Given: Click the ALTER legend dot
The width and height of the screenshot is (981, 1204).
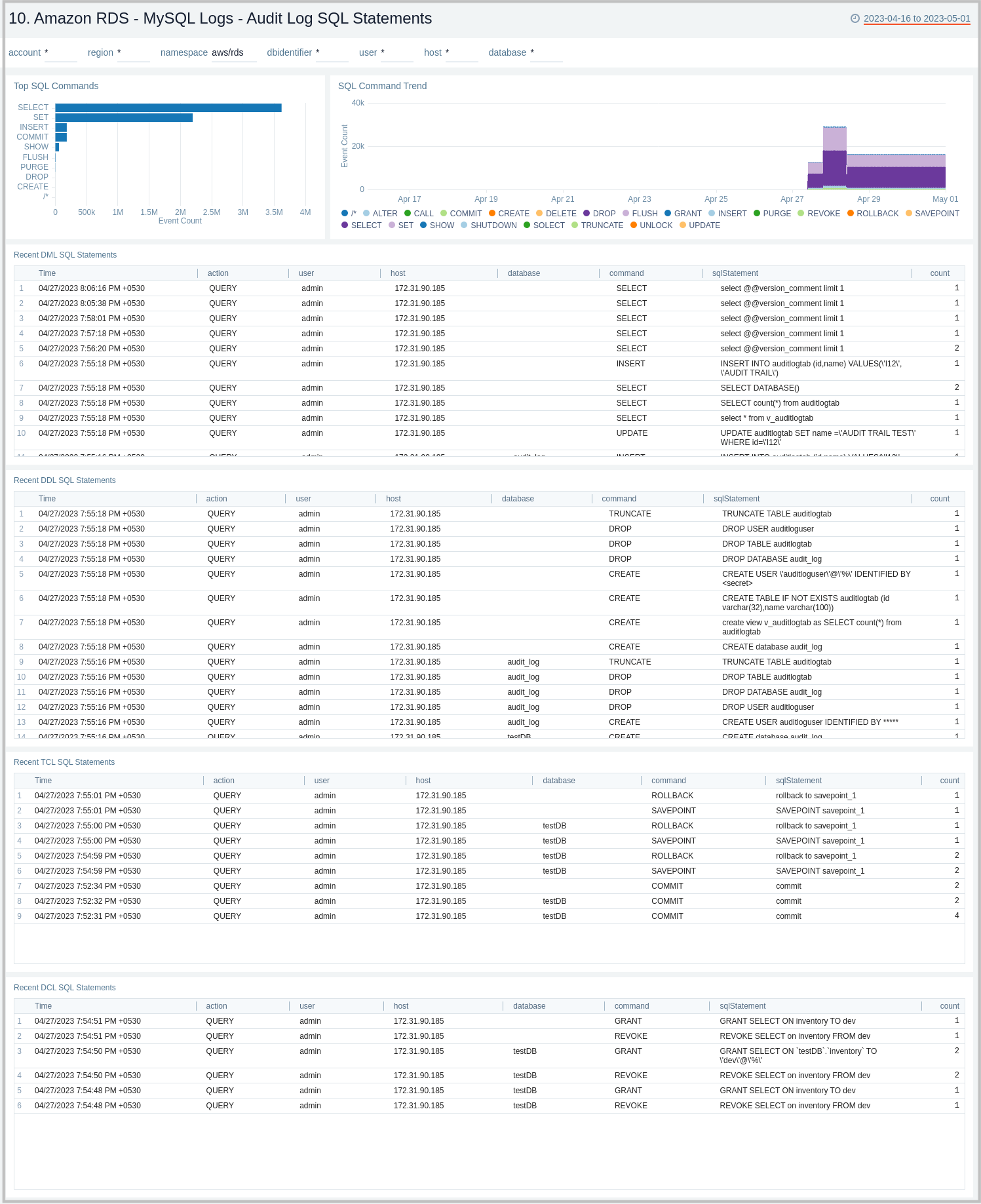Looking at the screenshot, I should point(366,214).
